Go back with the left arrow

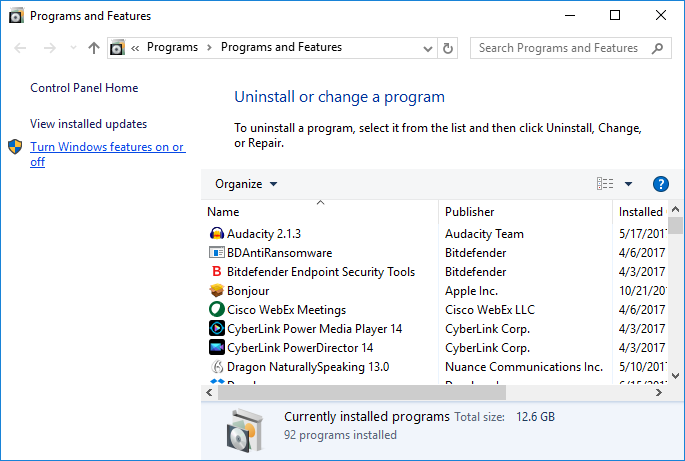tap(20, 48)
